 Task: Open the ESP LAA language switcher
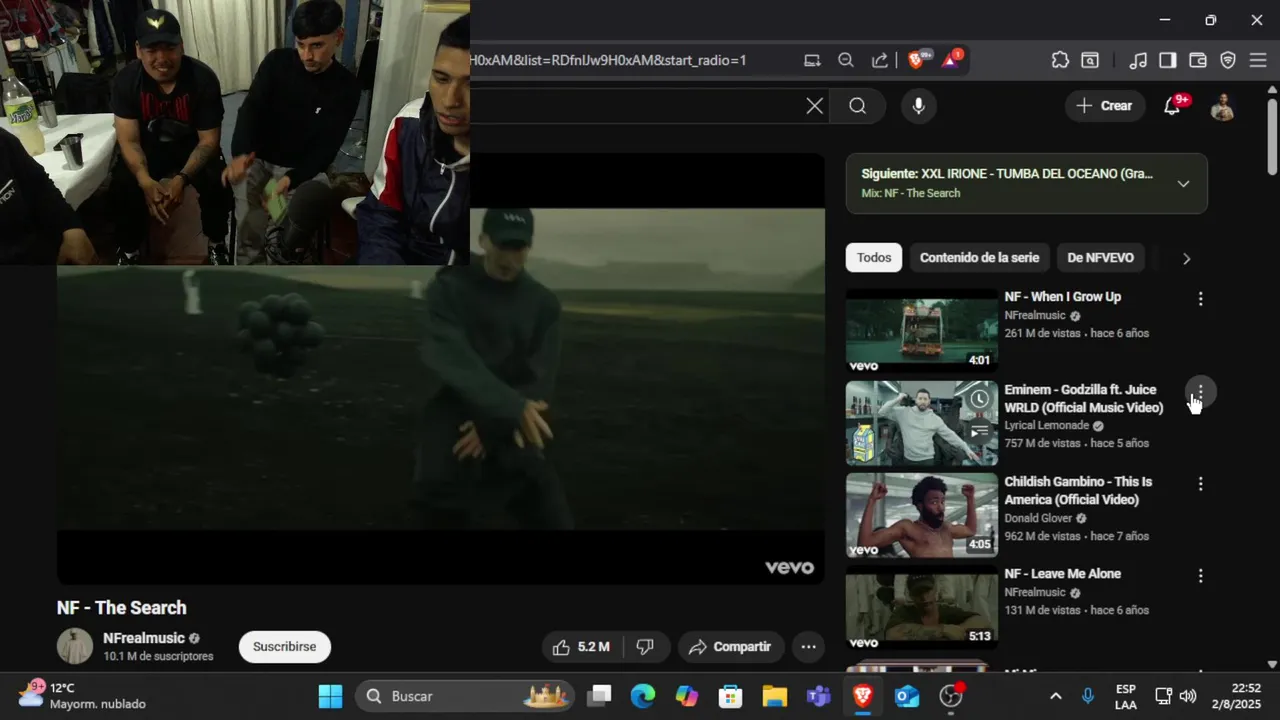pyautogui.click(x=1126, y=697)
